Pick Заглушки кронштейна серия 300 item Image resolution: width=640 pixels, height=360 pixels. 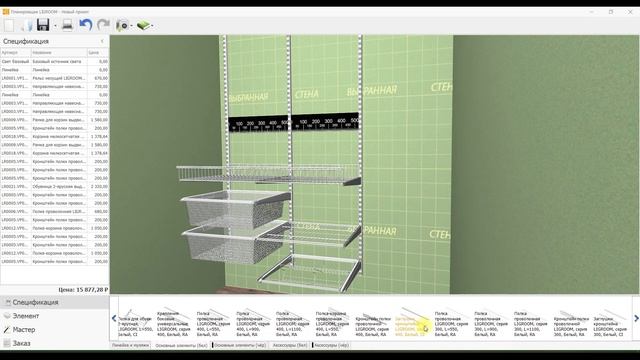(610, 322)
